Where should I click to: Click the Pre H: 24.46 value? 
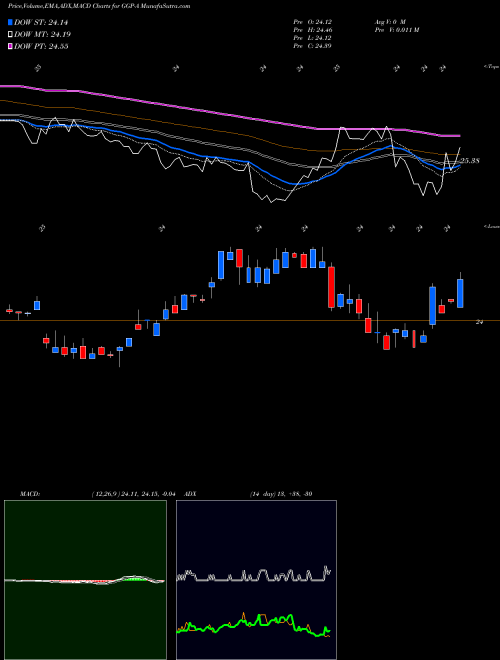tap(312, 30)
